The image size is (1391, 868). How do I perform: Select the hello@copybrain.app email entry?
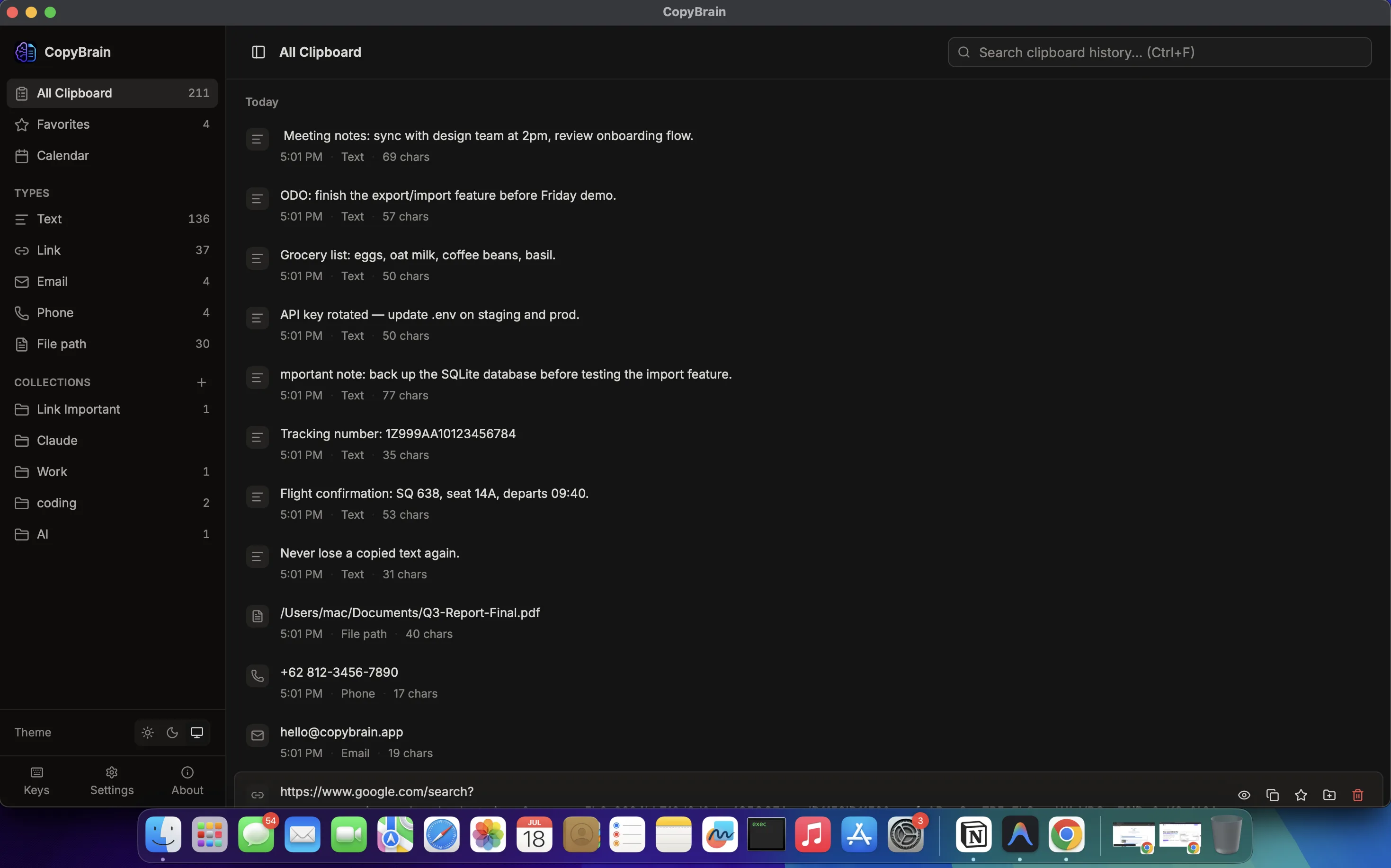(808, 743)
